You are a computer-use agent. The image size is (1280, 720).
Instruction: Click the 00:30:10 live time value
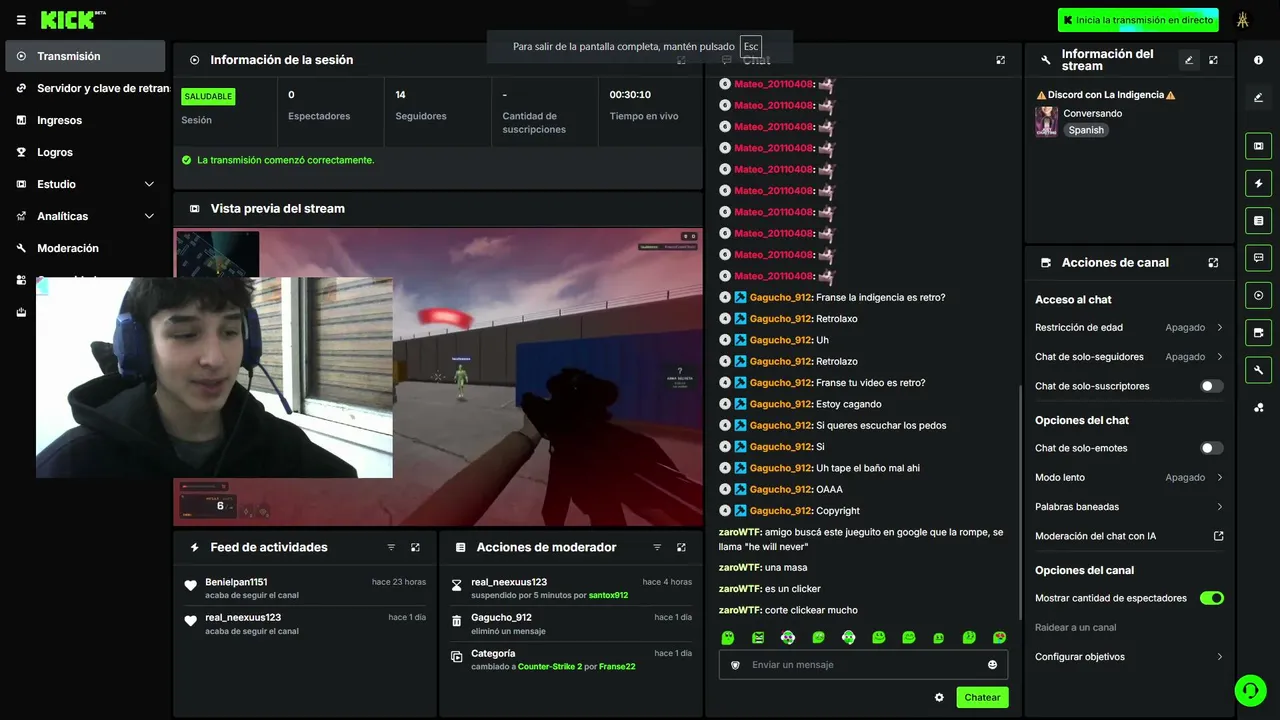click(630, 95)
